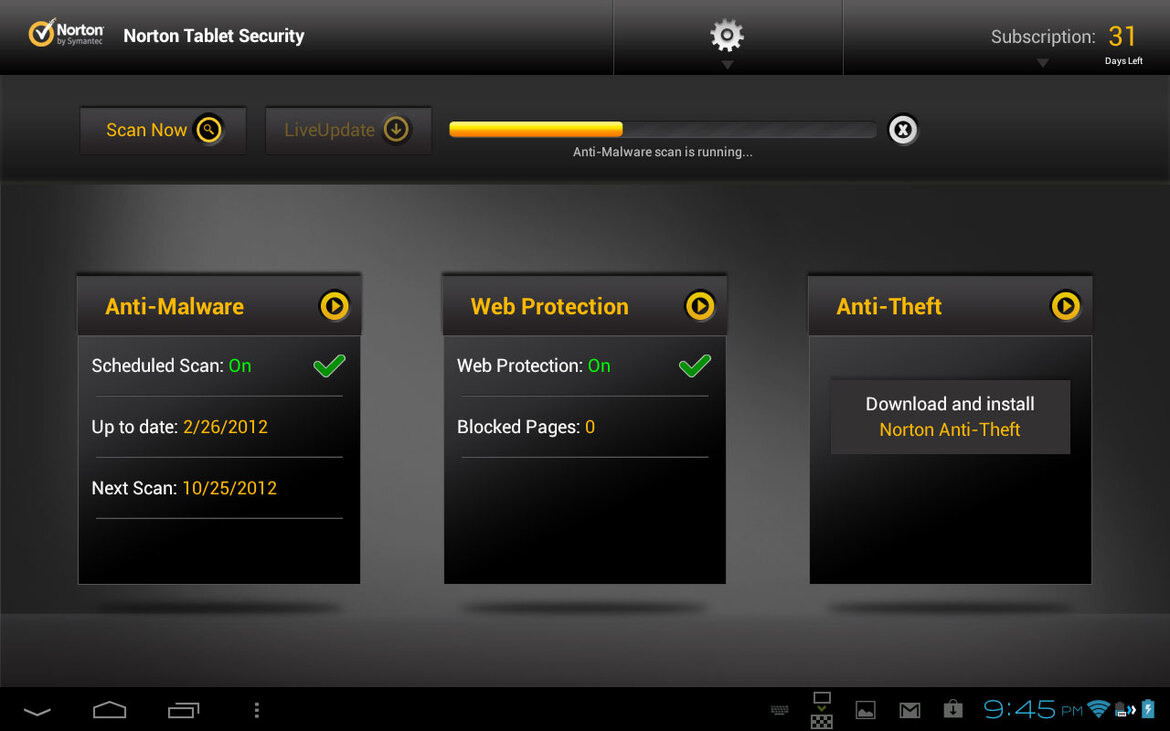Open the Web Protection panel arrow icon

pyautogui.click(x=700, y=306)
